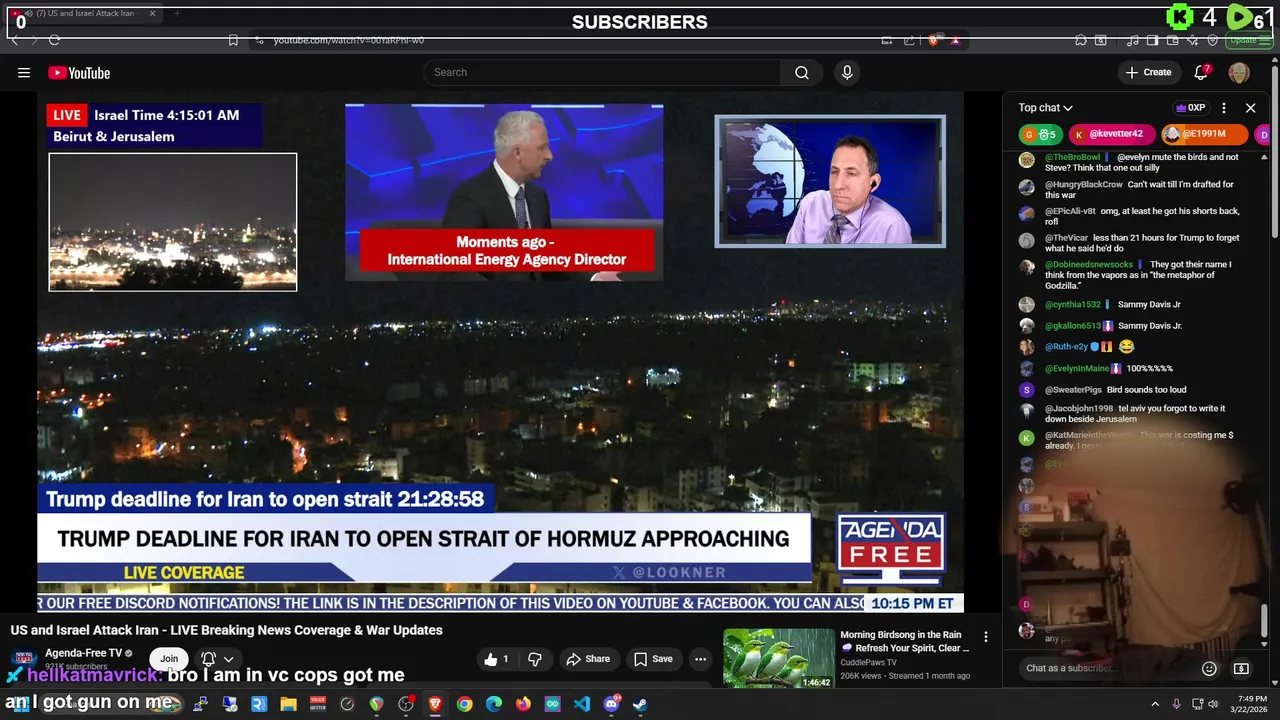This screenshot has height=720, width=1280.
Task: Expand the subscription notification bell dropdown
Action: tap(218, 659)
